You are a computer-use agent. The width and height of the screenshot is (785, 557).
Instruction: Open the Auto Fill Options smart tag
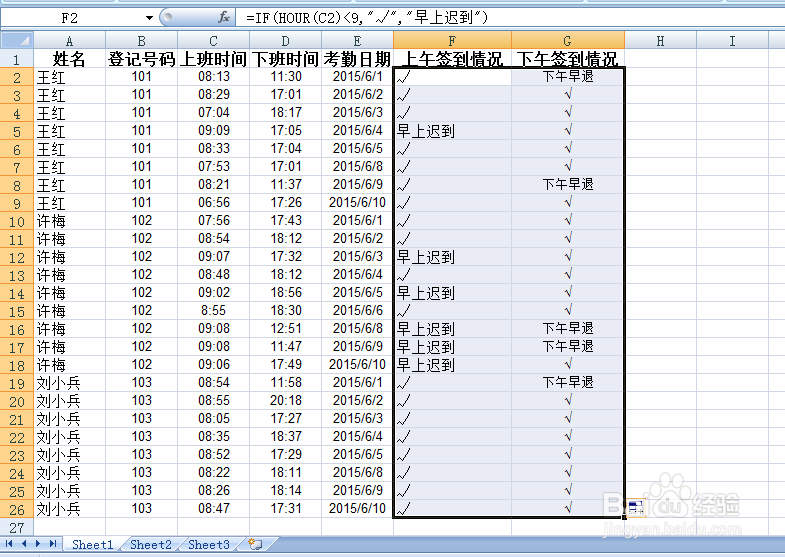click(635, 508)
